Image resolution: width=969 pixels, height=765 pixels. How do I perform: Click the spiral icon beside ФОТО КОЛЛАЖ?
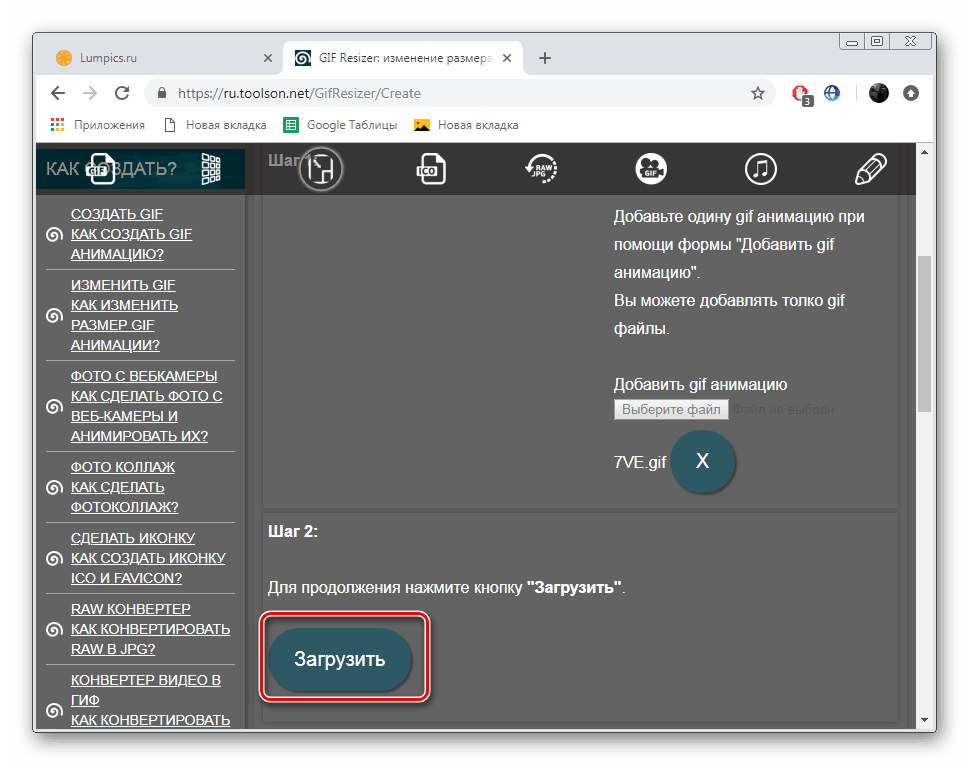(x=54, y=488)
